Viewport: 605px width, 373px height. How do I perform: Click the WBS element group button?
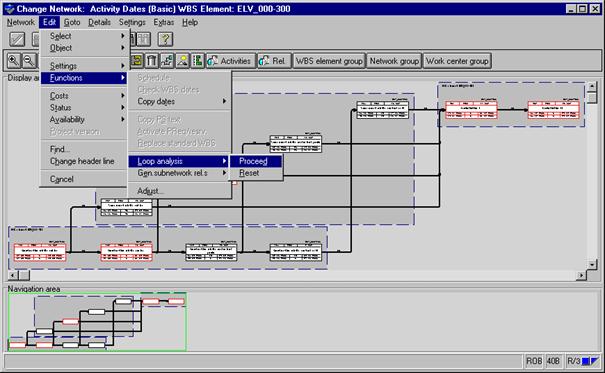tap(329, 61)
